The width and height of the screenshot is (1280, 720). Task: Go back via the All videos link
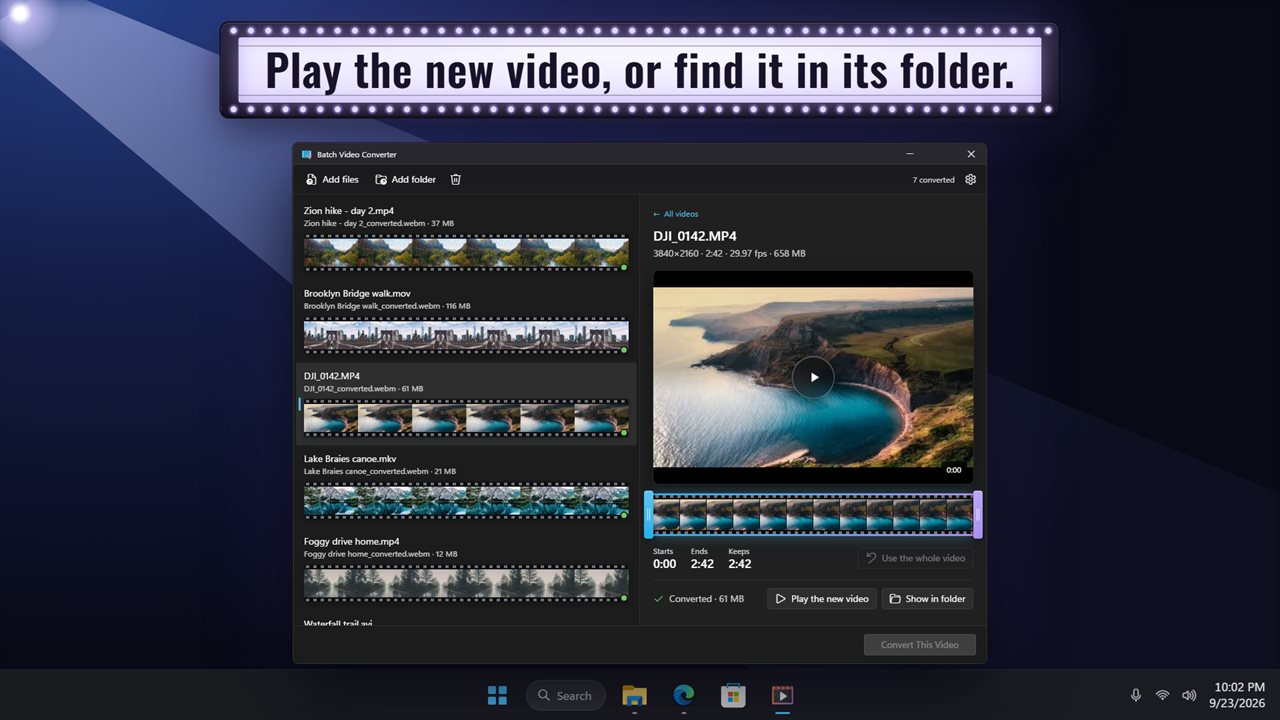coord(676,214)
